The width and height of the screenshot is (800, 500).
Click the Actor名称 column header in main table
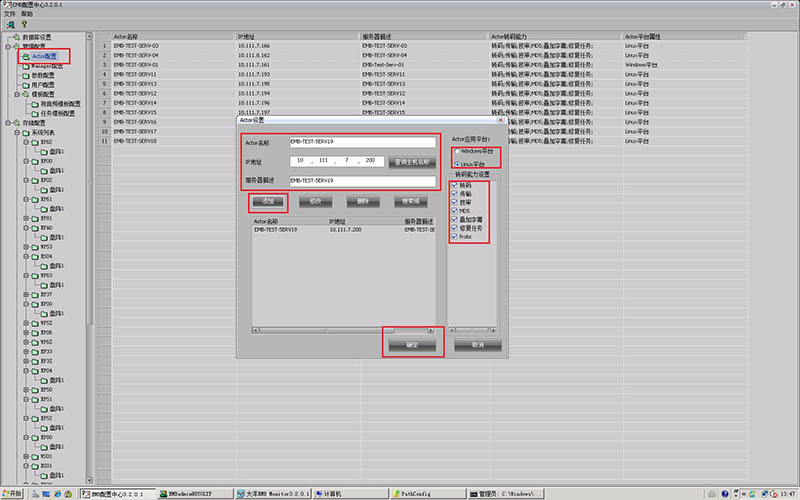coord(173,37)
